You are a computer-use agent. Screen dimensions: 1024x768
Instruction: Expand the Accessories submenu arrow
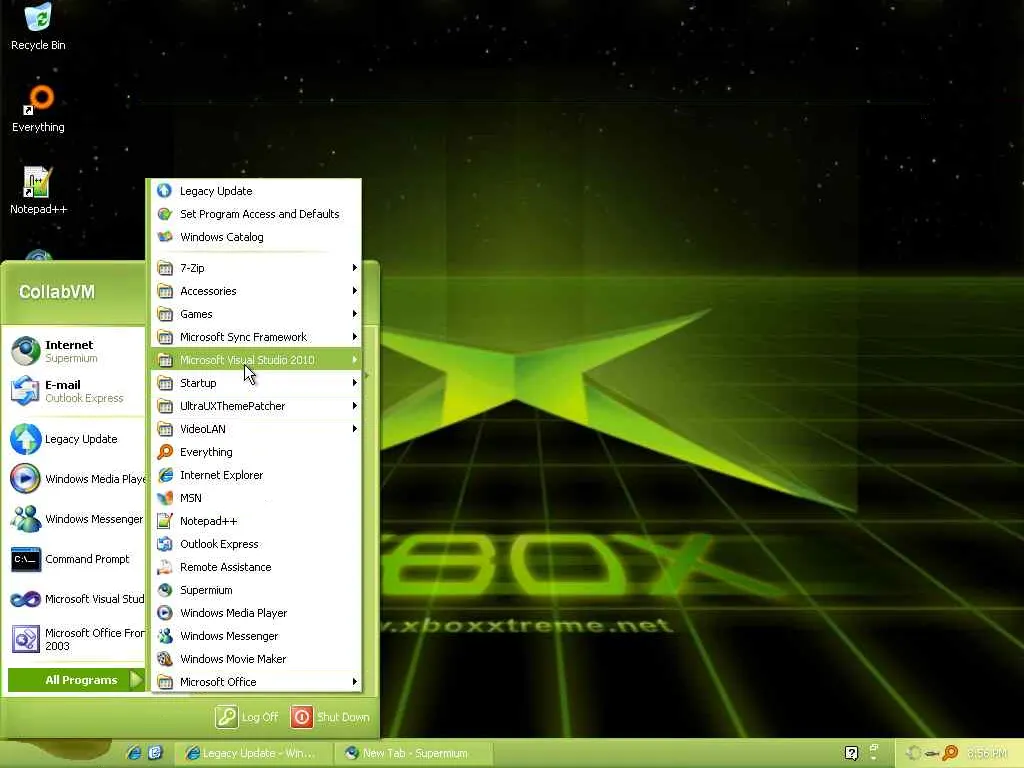pyautogui.click(x=355, y=291)
